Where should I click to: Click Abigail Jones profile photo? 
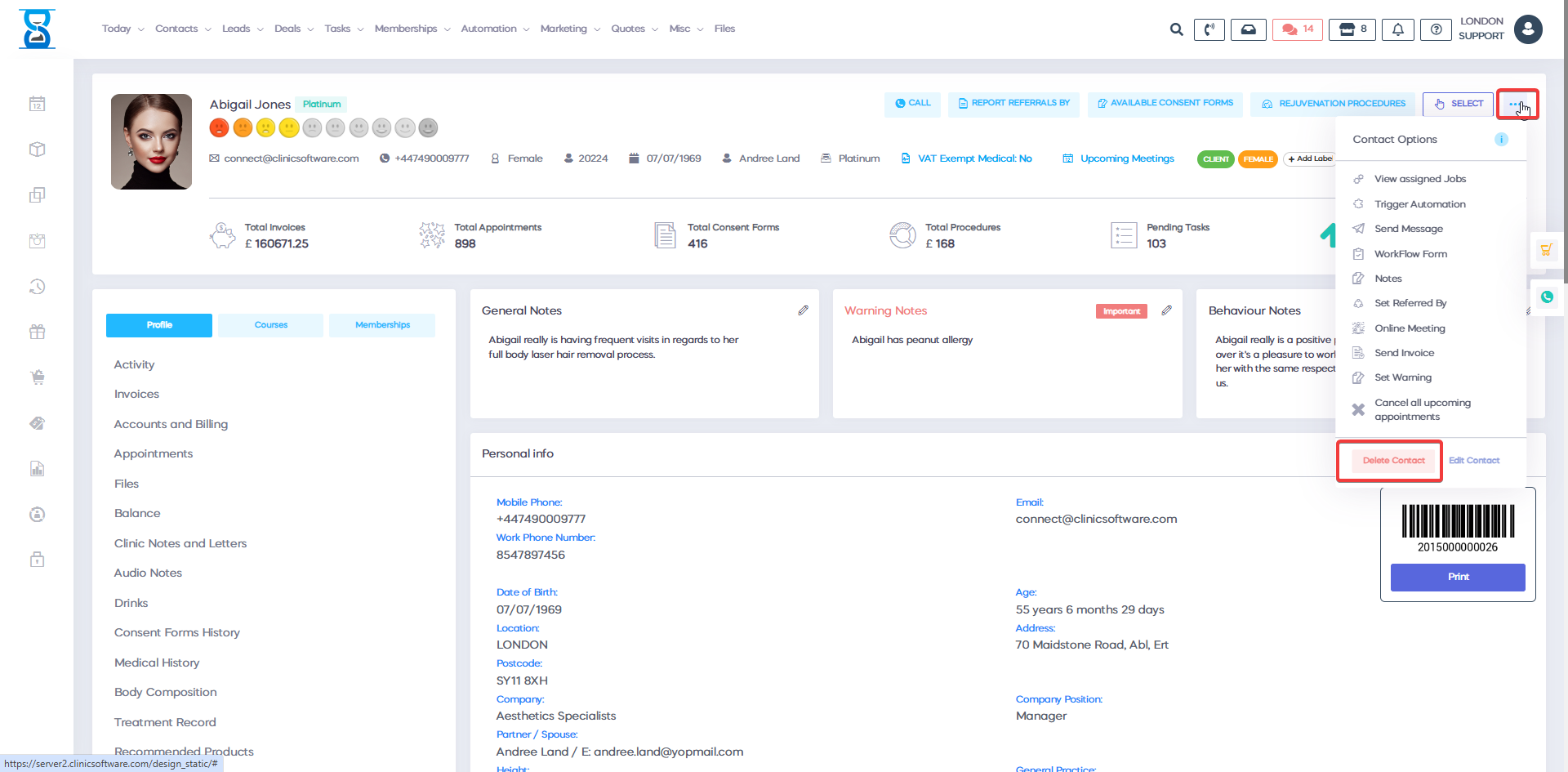[x=152, y=141]
